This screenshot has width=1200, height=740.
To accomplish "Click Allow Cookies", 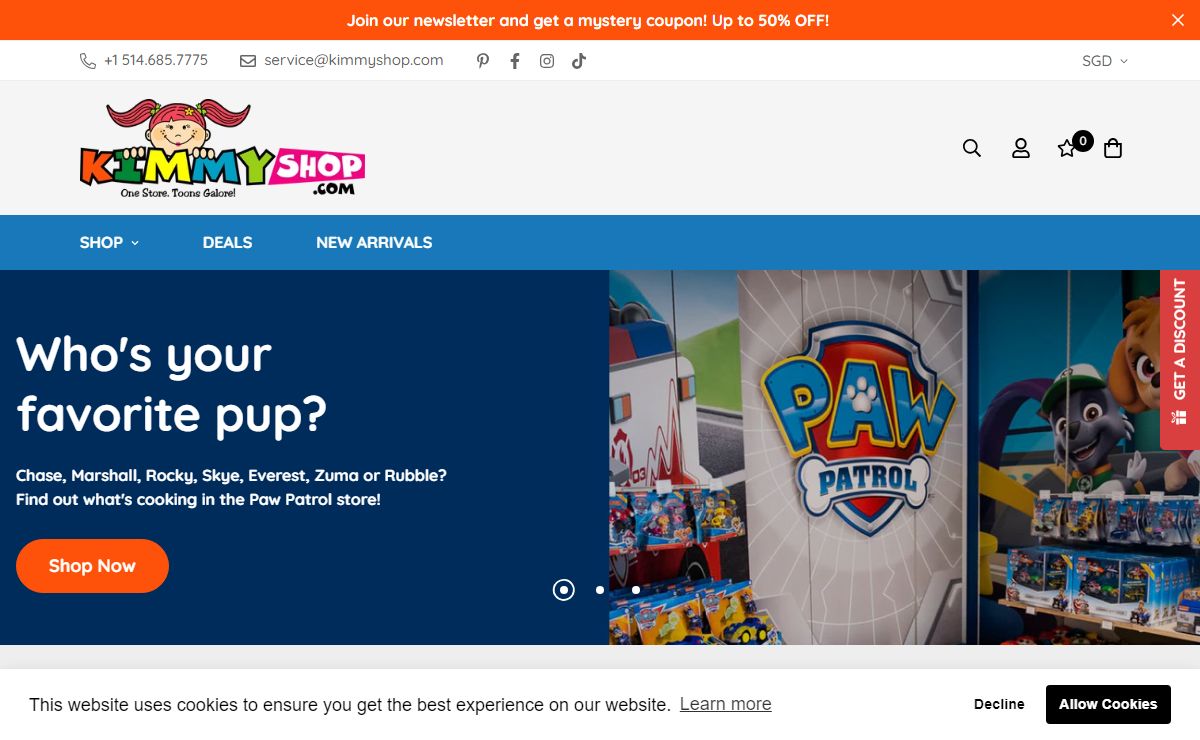I will [1108, 704].
